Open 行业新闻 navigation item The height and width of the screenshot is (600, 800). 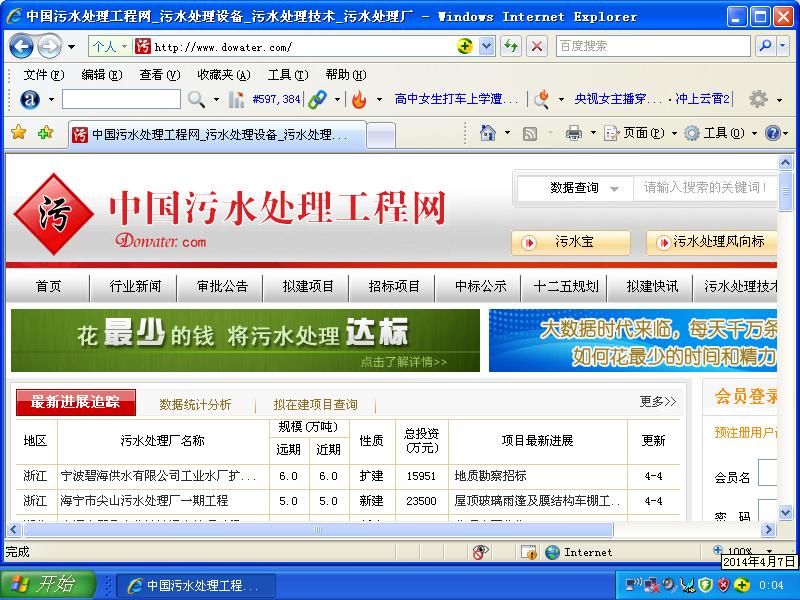pos(135,286)
